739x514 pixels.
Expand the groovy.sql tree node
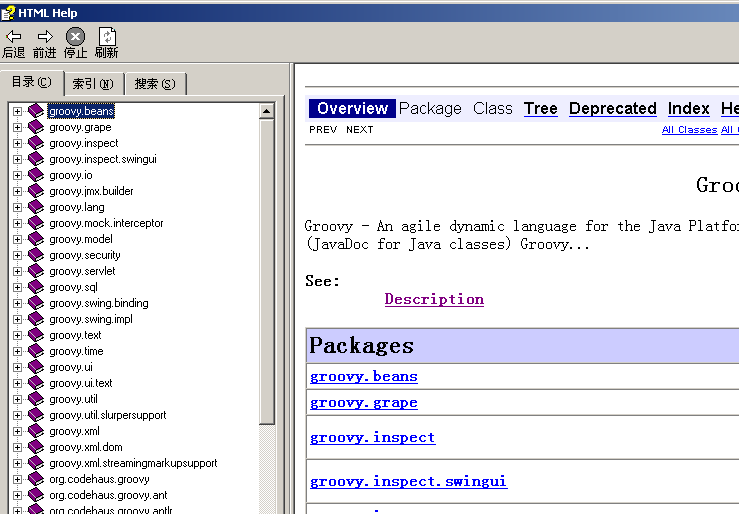(17, 287)
